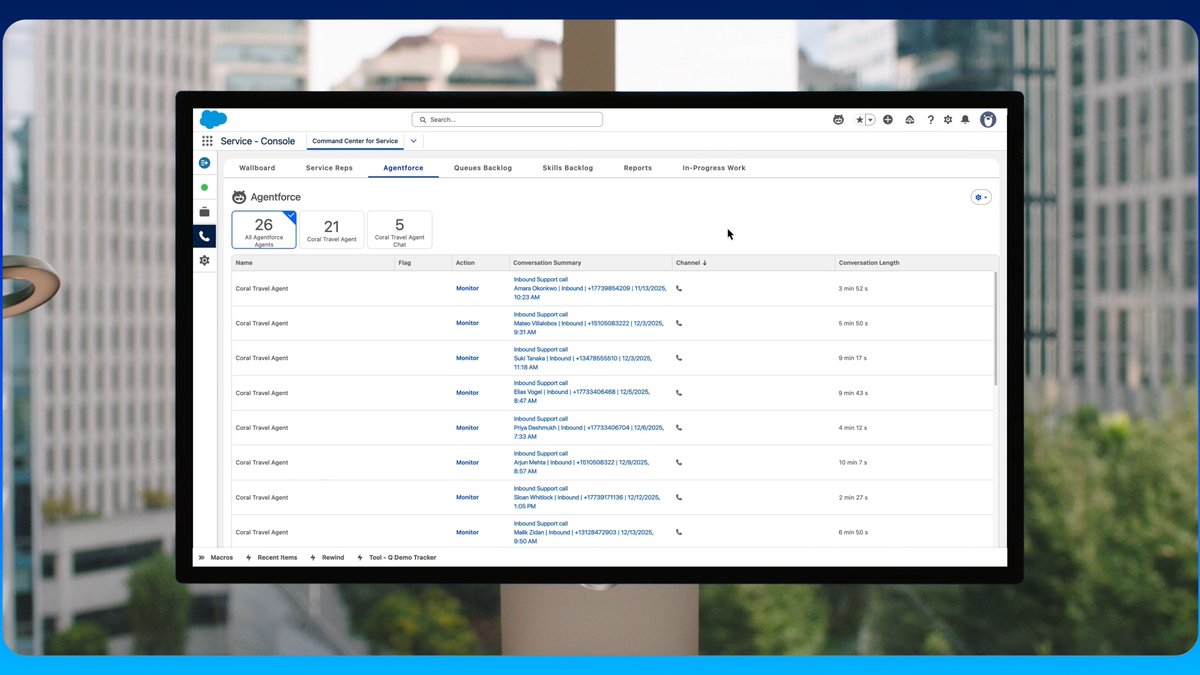Open the Agentforce panel settings gear dropdown

(x=981, y=197)
